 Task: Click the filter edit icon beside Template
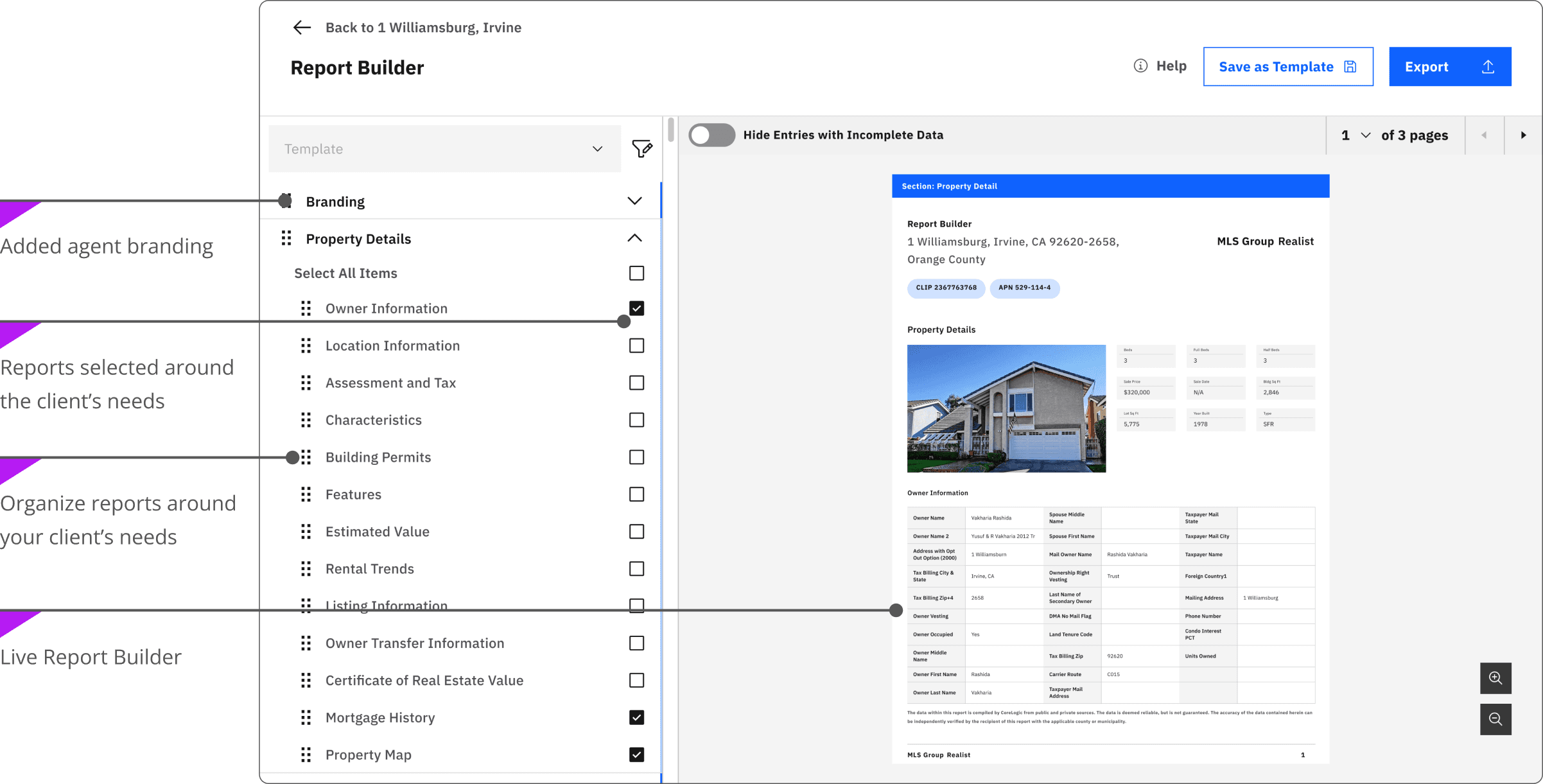point(641,149)
